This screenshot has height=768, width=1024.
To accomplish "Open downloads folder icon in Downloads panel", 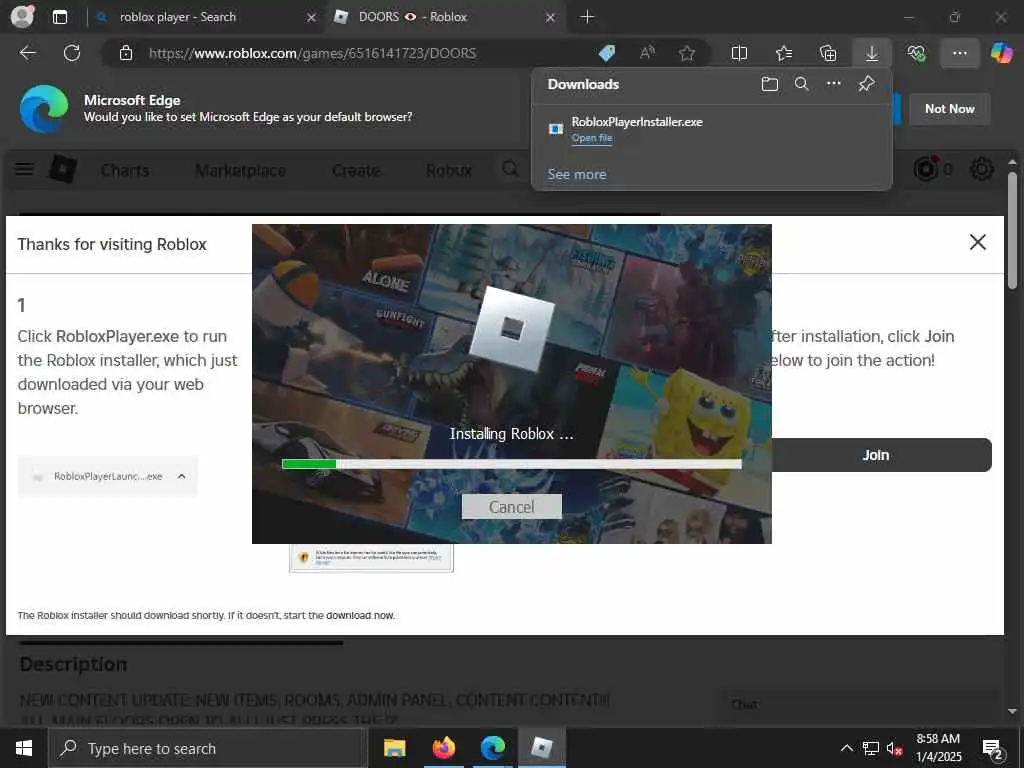I will point(770,84).
